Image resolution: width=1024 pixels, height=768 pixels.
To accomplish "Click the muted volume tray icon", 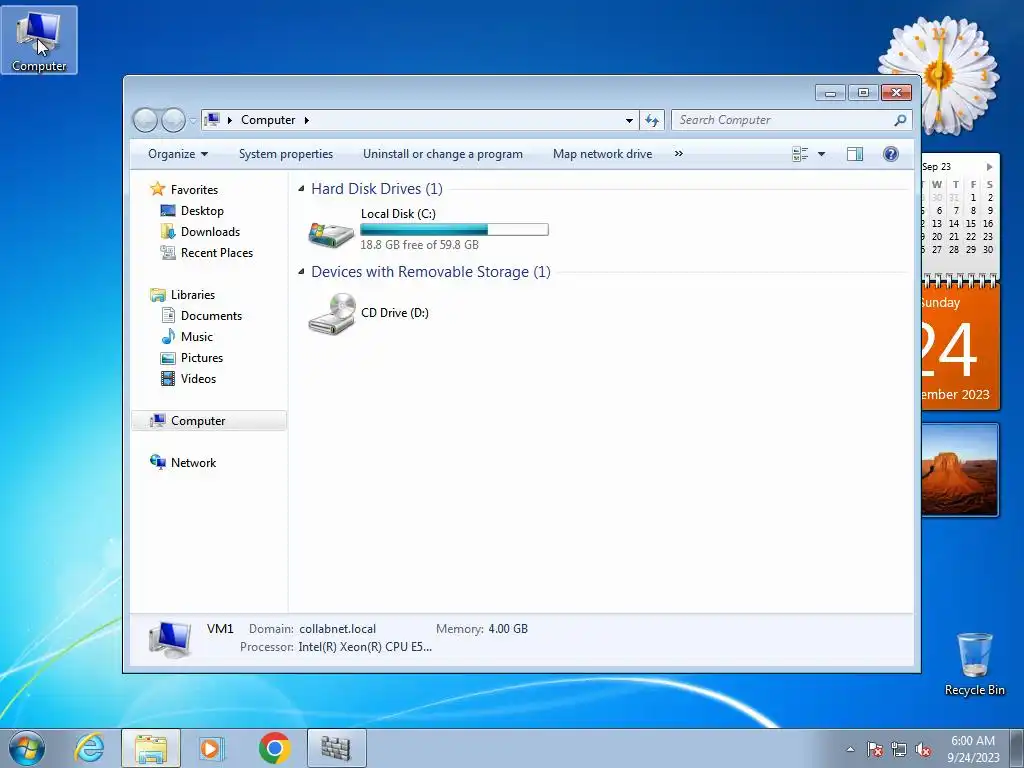I will [x=923, y=749].
